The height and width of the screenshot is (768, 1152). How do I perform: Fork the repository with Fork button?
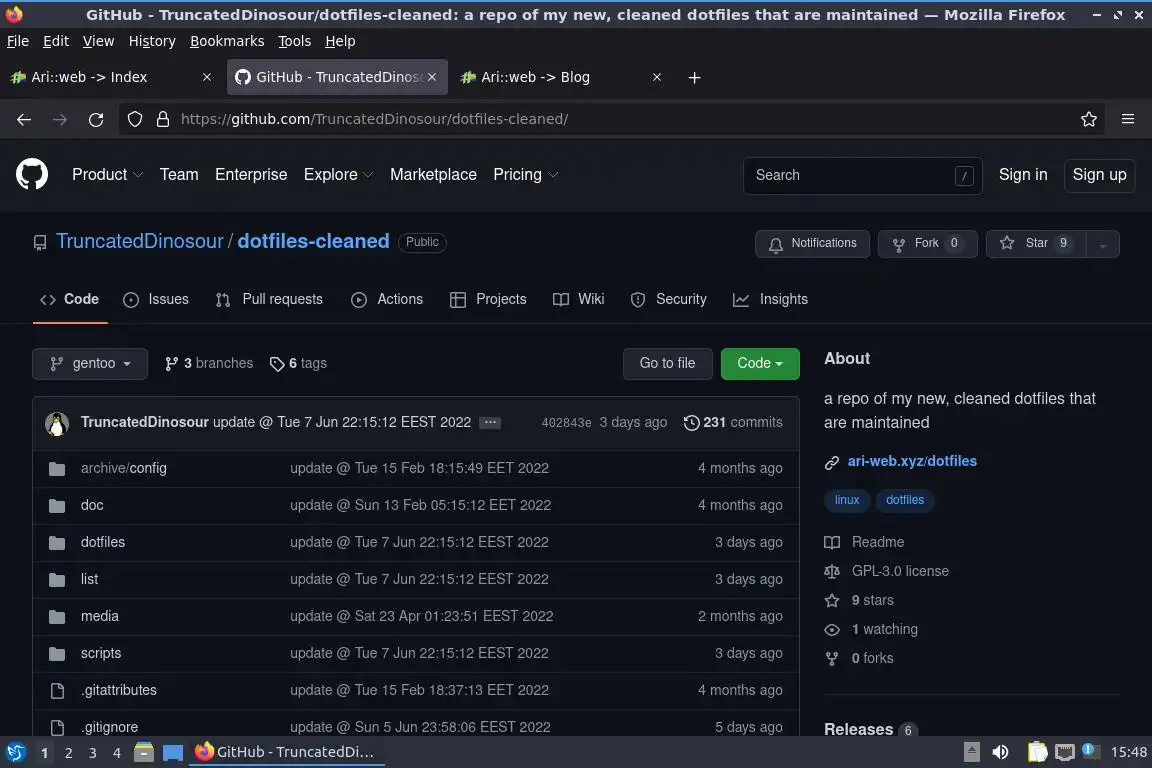(927, 244)
